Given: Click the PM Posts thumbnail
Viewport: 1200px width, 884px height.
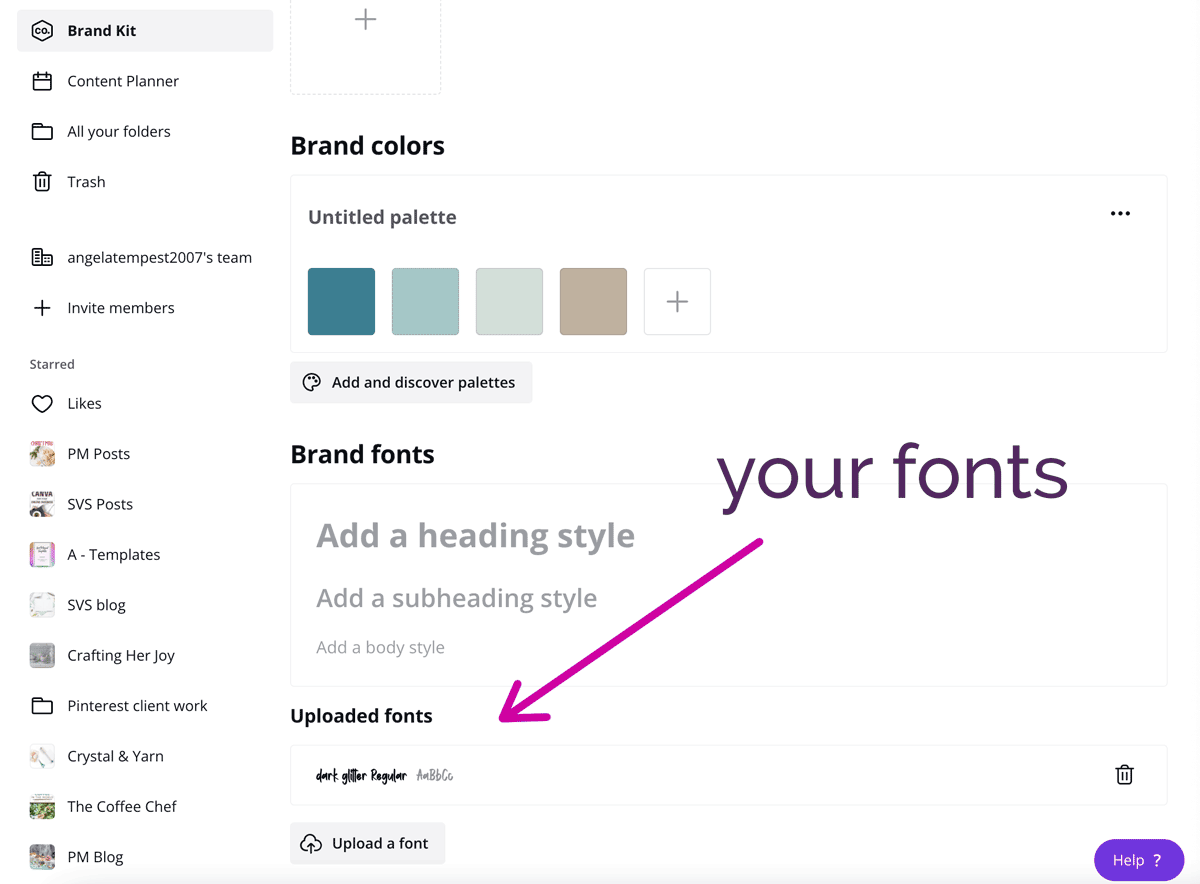Looking at the screenshot, I should pyautogui.click(x=42, y=454).
